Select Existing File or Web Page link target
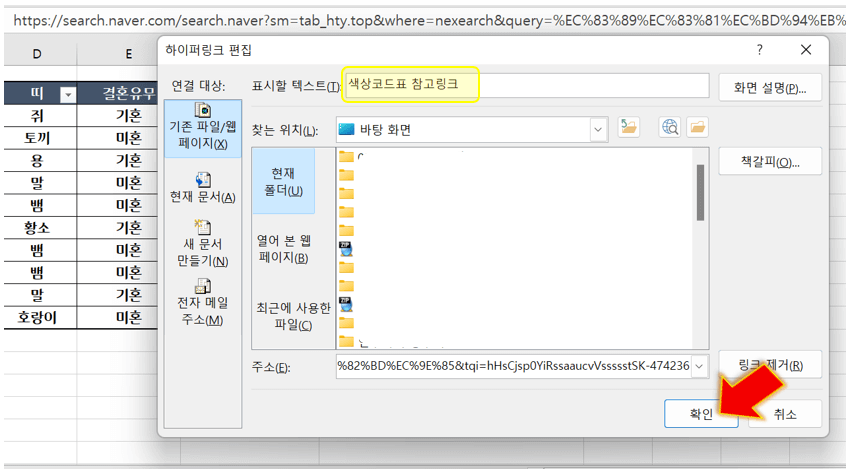 click(x=203, y=129)
